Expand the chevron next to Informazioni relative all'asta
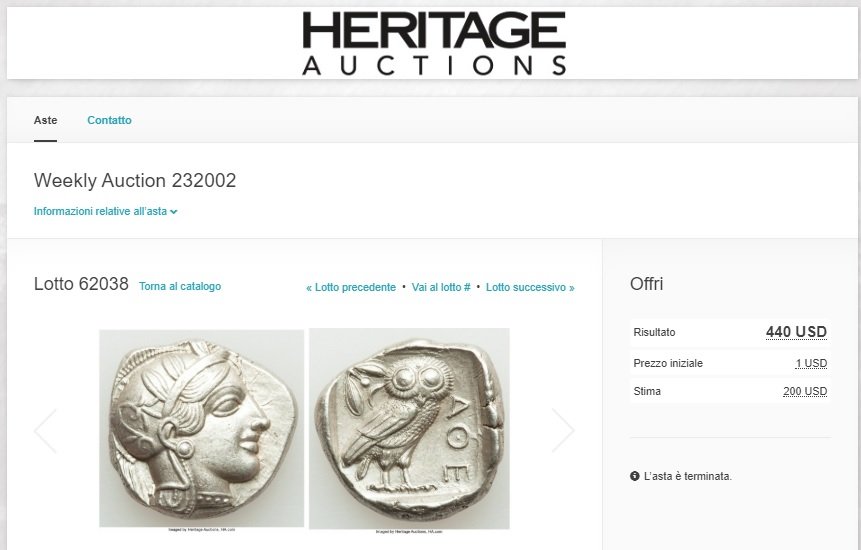 click(x=174, y=212)
